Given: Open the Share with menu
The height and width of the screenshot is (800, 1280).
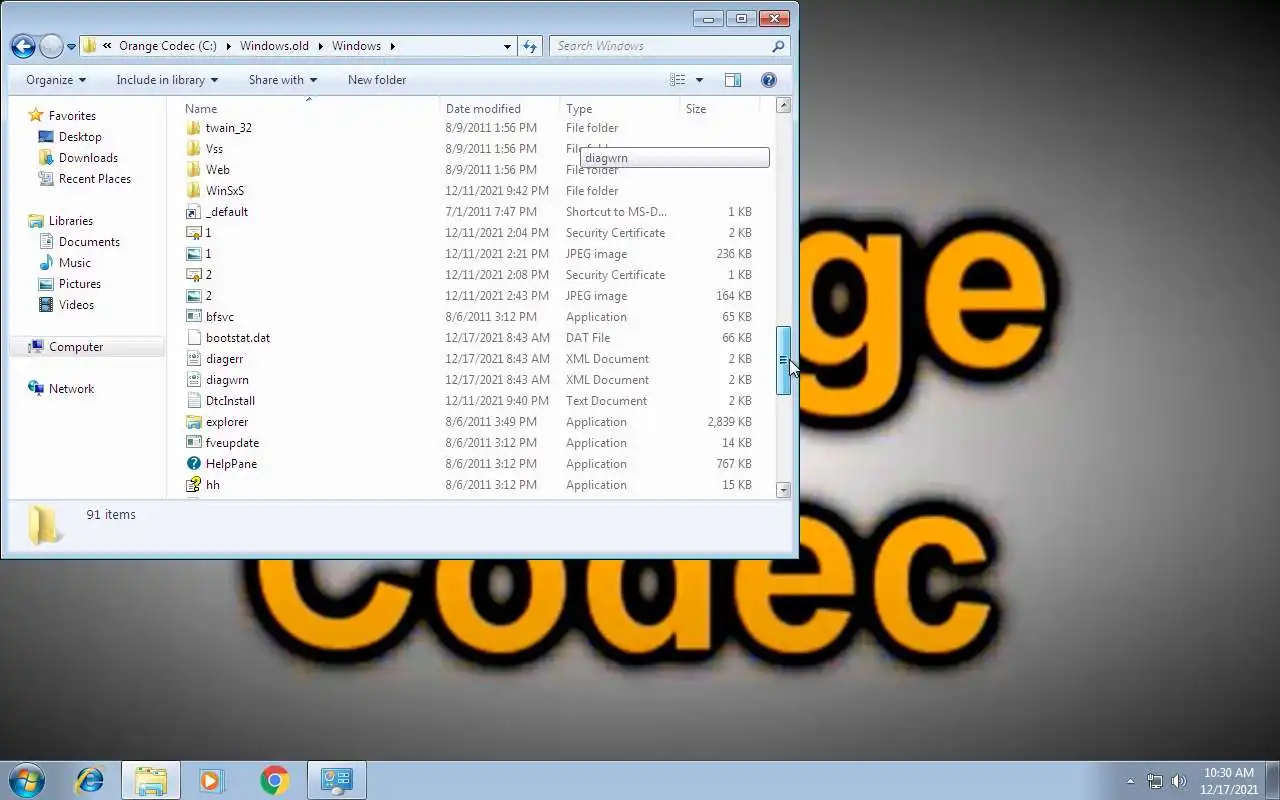Looking at the screenshot, I should coord(283,80).
